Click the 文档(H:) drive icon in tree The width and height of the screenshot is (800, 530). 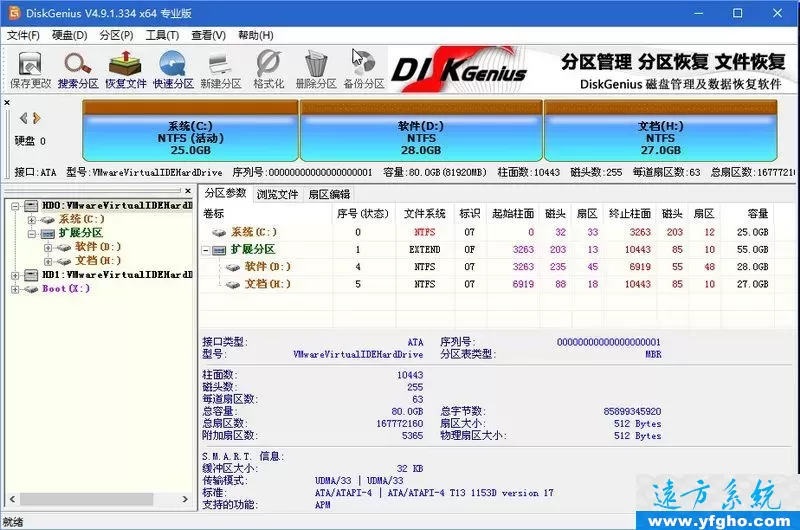coord(64,261)
